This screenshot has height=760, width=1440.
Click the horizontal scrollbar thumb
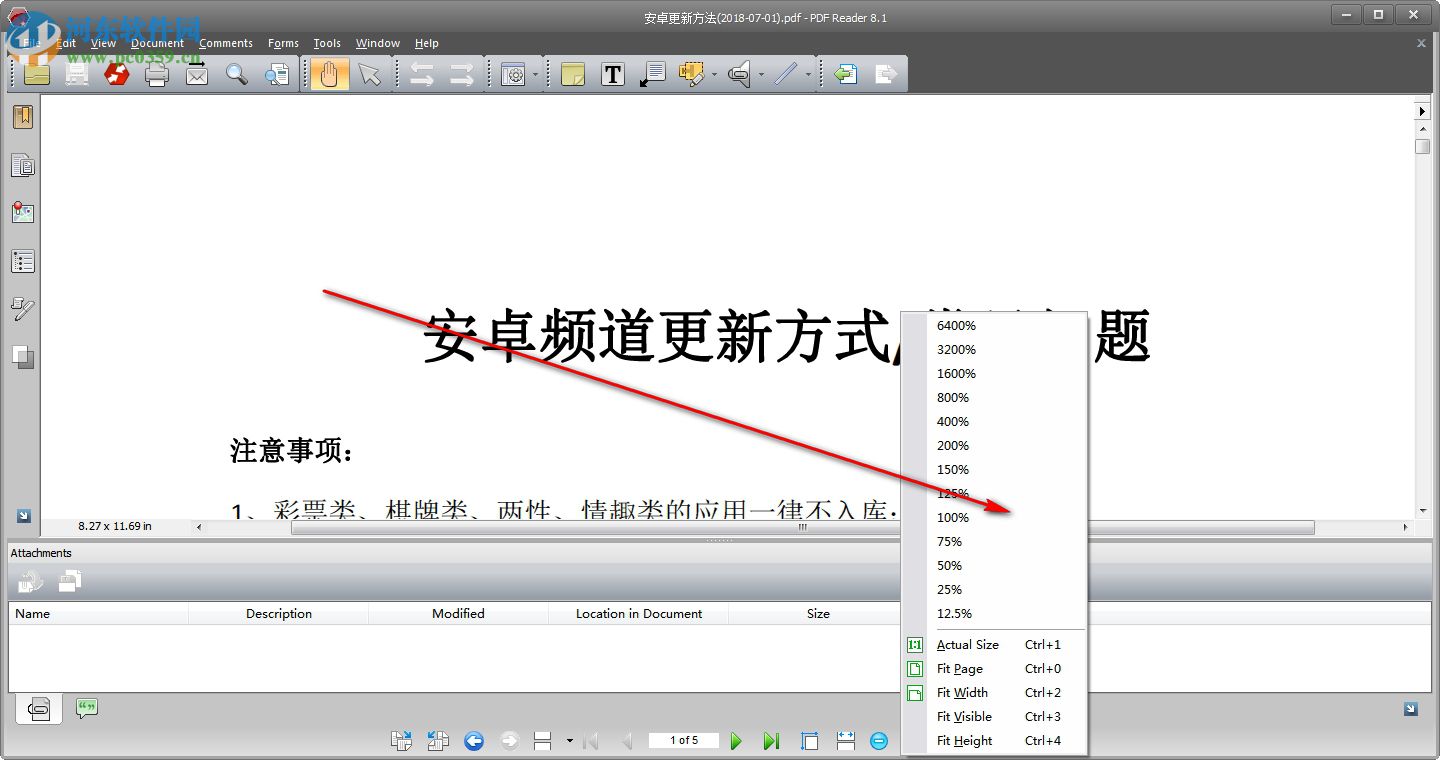802,527
